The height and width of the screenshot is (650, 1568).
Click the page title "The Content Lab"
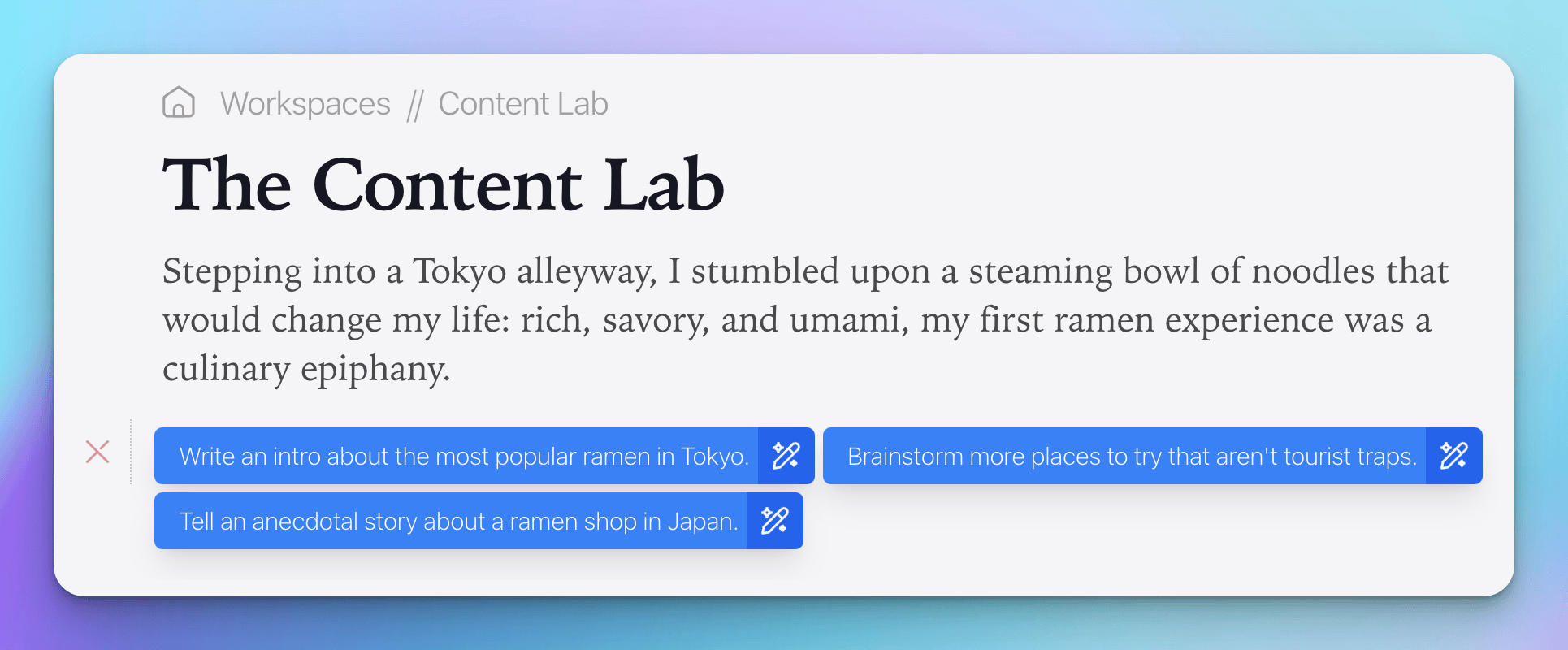[x=443, y=185]
